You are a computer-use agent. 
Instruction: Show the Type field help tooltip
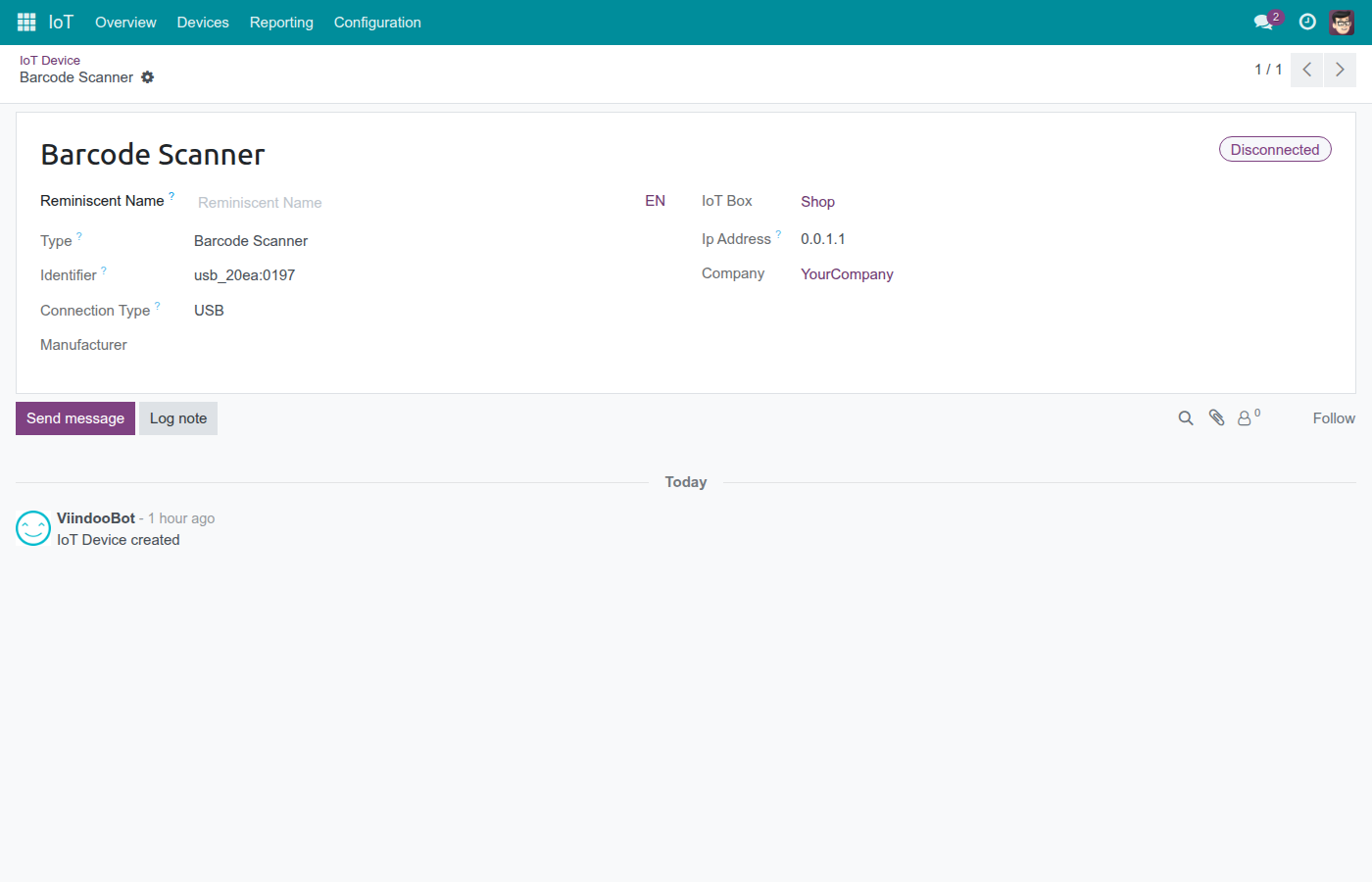click(79, 236)
